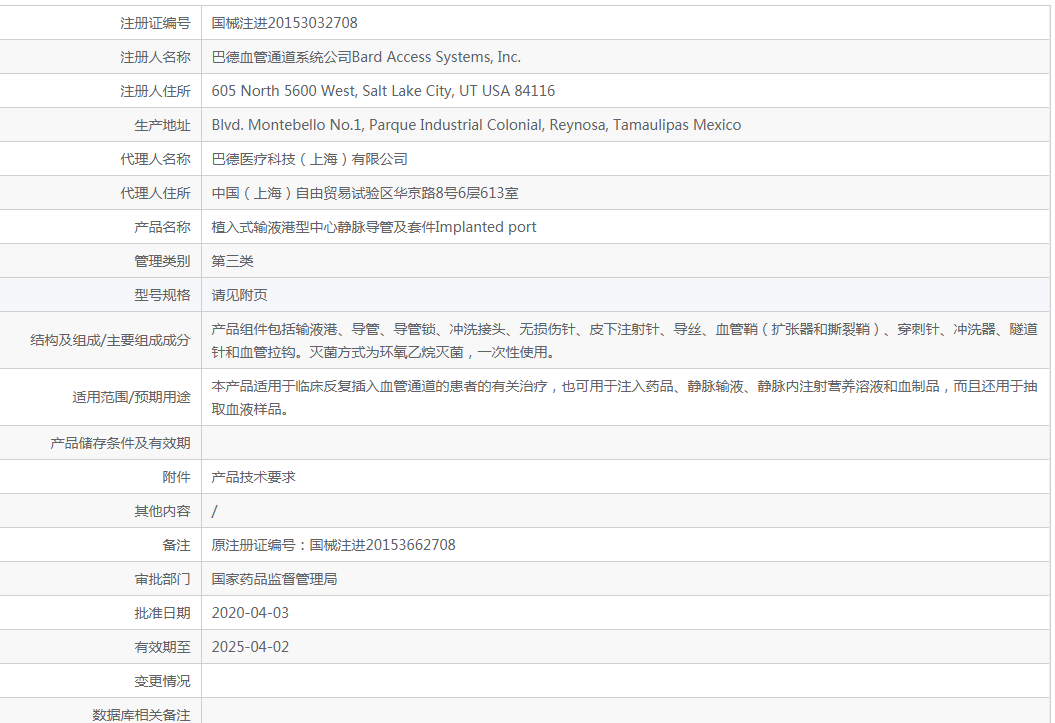The image size is (1055, 723).
Task: Click the 产品储存条件及有效期 label
Action: coord(120,443)
